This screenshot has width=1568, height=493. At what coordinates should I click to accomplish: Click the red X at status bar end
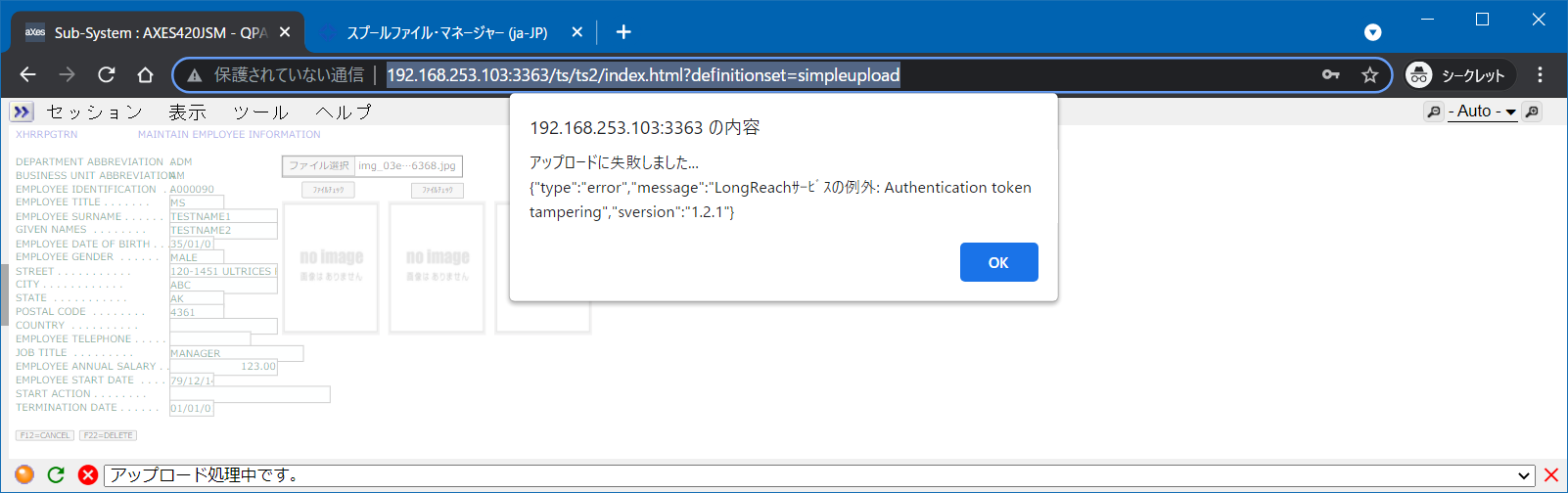(1551, 475)
